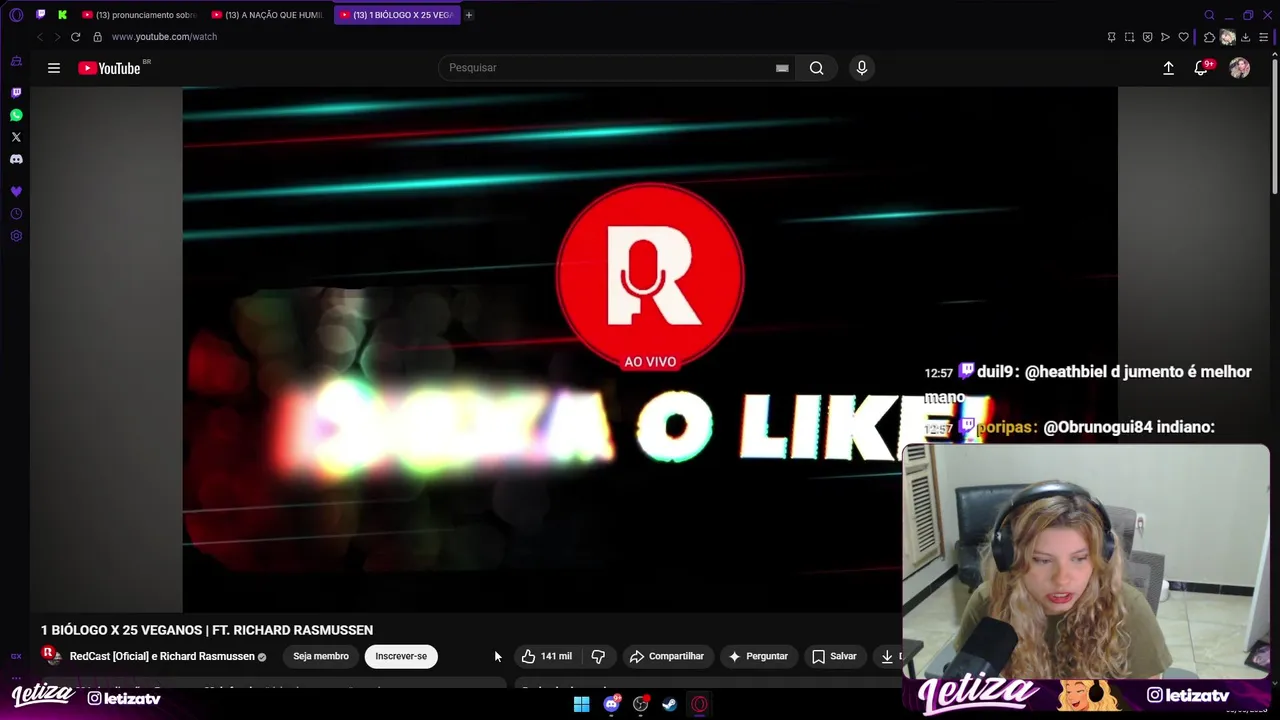Screen dimensions: 1280x720
Task: Add page to bookmarks with heart icon
Action: 1183,37
